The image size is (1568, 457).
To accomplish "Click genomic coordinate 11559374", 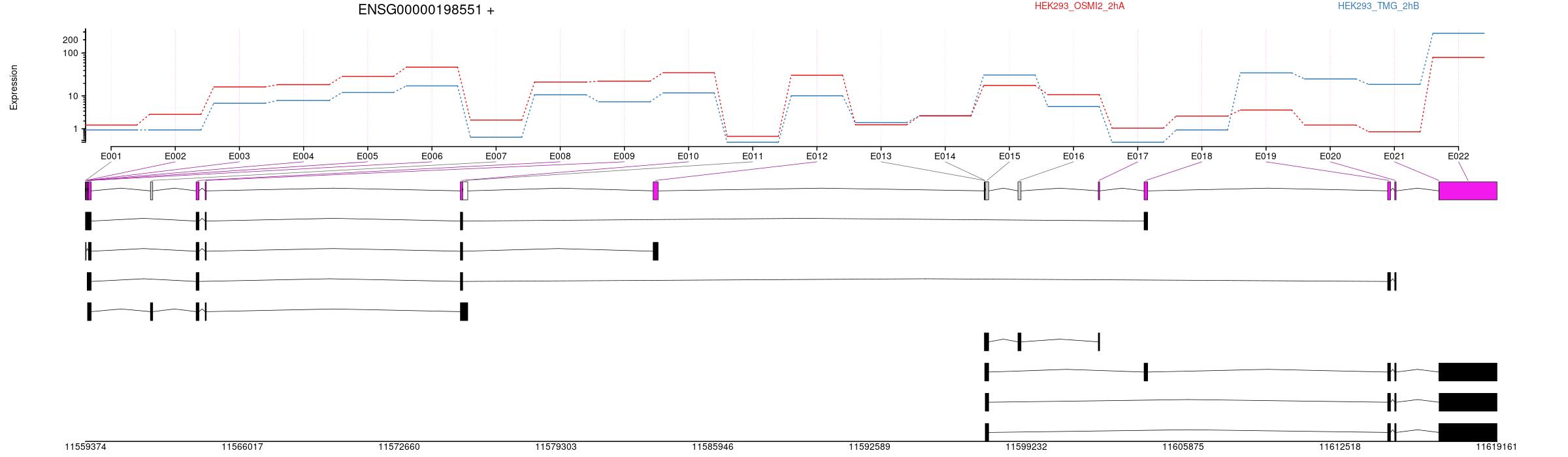I will point(86,447).
